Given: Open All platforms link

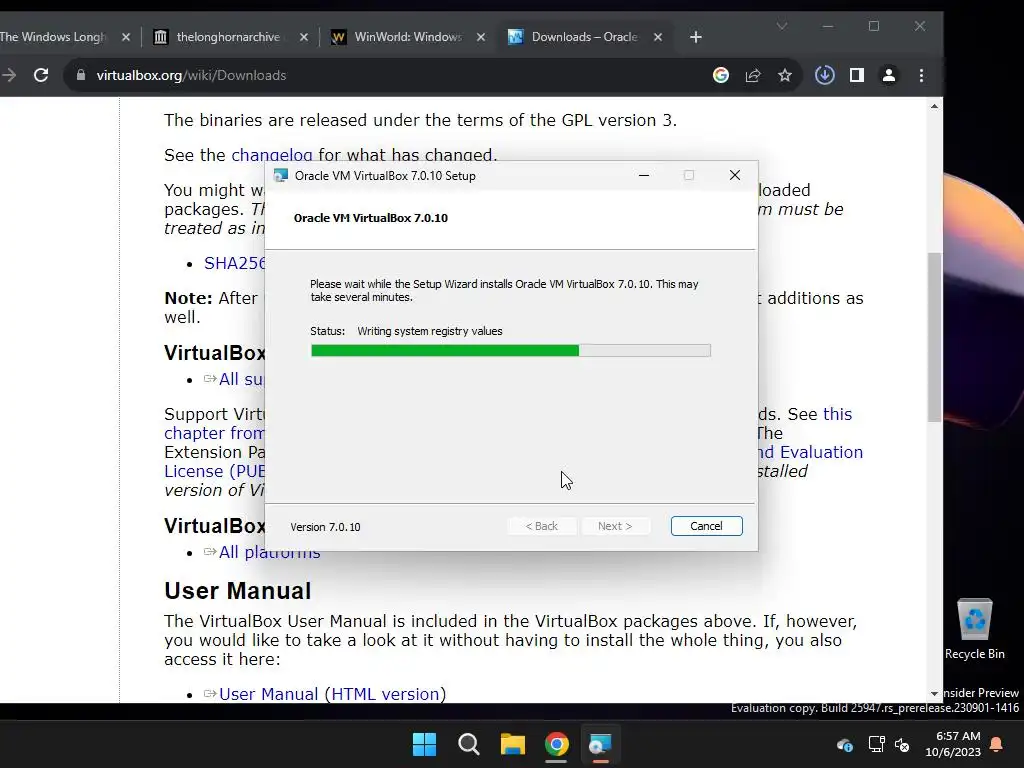Looking at the screenshot, I should coord(269,552).
